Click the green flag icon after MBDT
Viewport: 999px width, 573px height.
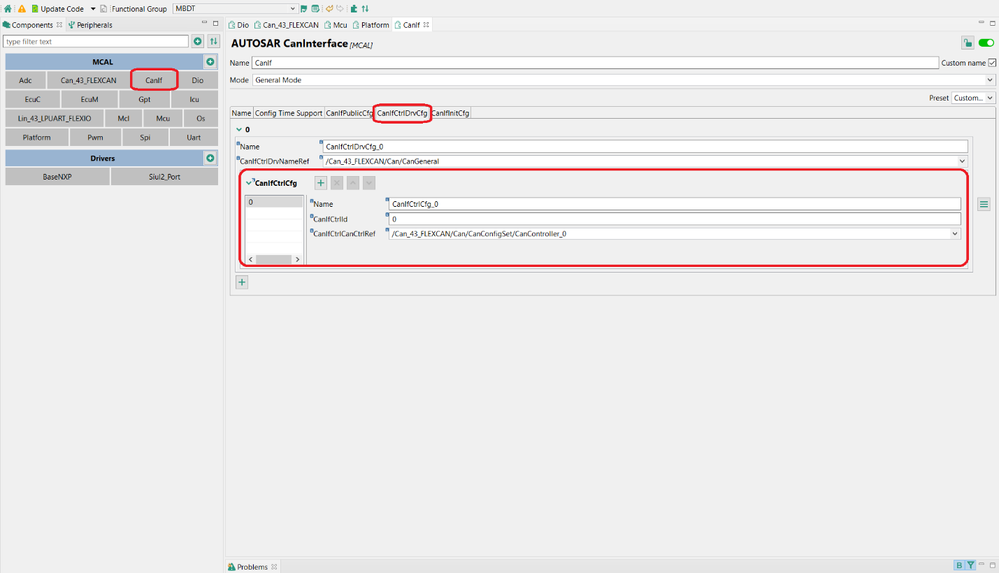[x=304, y=9]
